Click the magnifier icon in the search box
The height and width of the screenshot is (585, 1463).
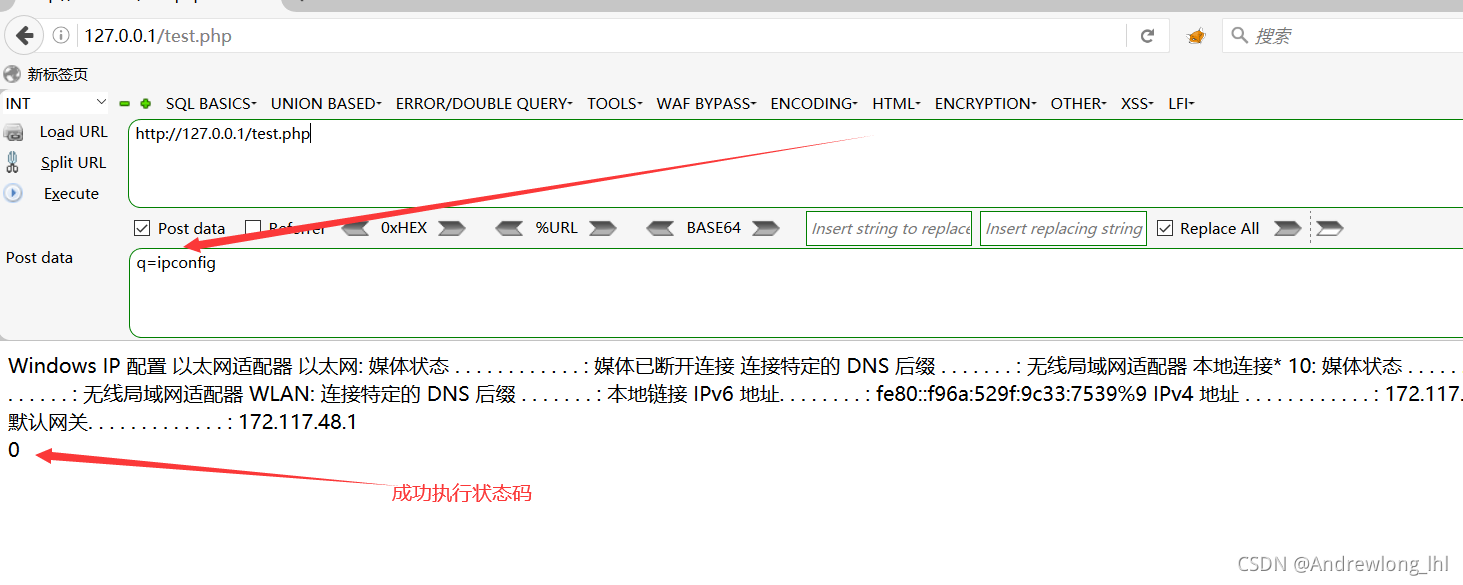click(1240, 36)
